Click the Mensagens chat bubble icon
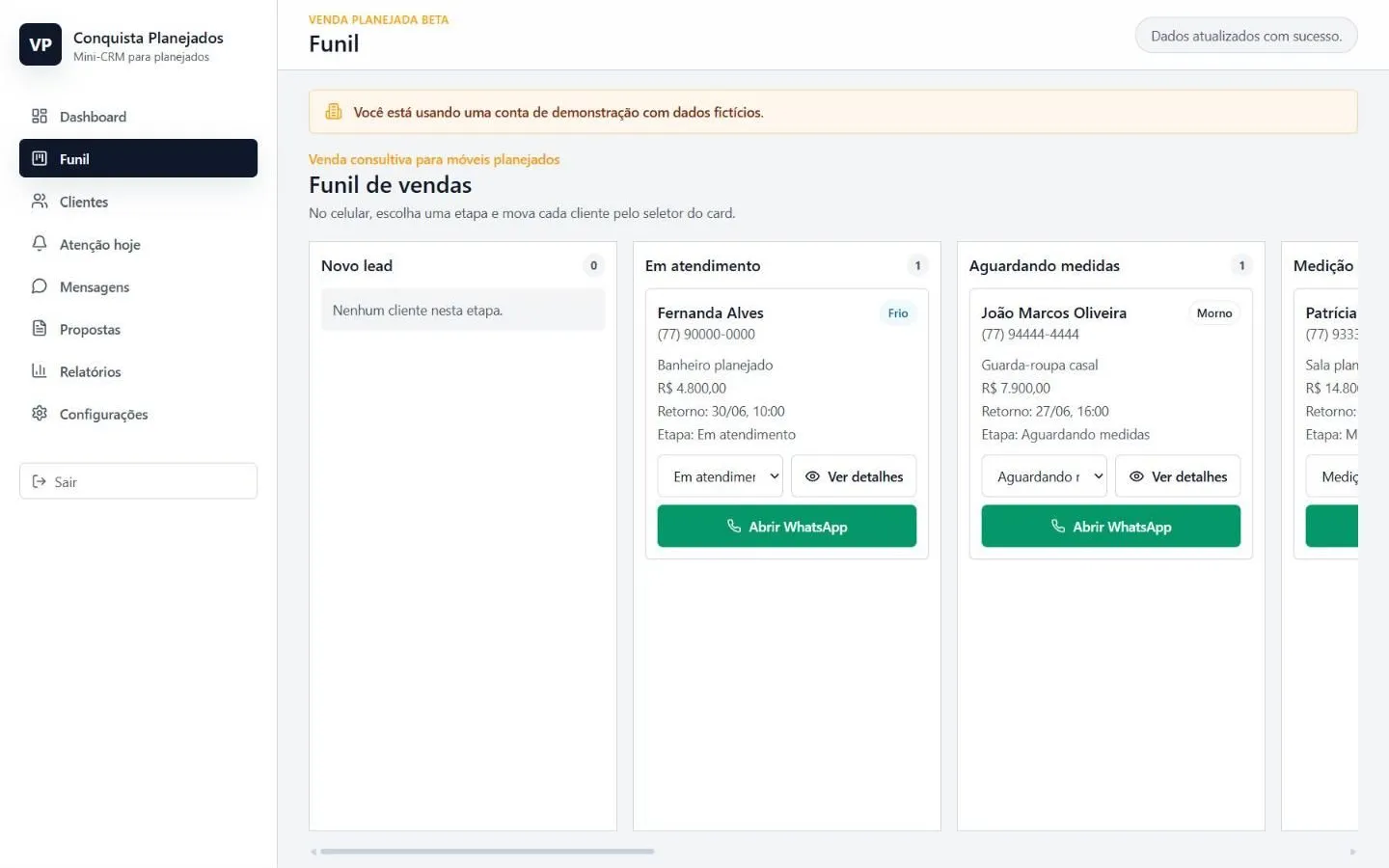1389x868 pixels. 40,286
